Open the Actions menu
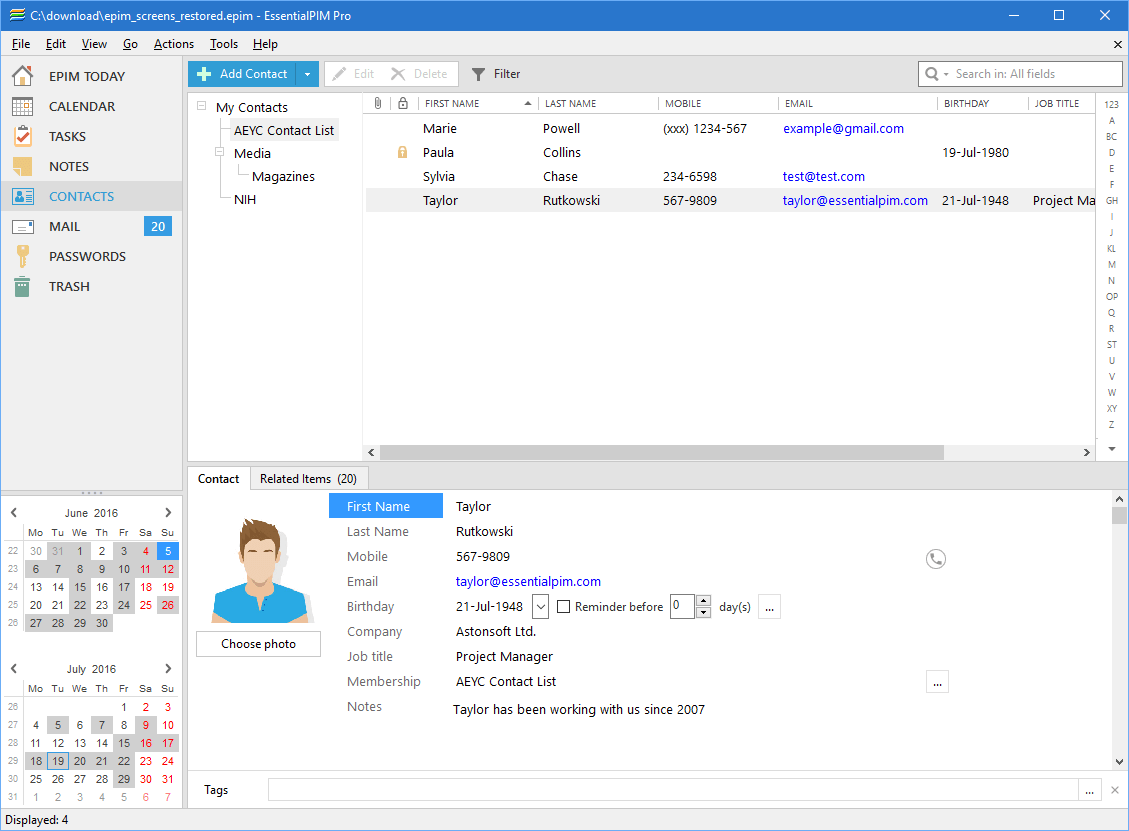The height and width of the screenshot is (831, 1129). tap(174, 44)
